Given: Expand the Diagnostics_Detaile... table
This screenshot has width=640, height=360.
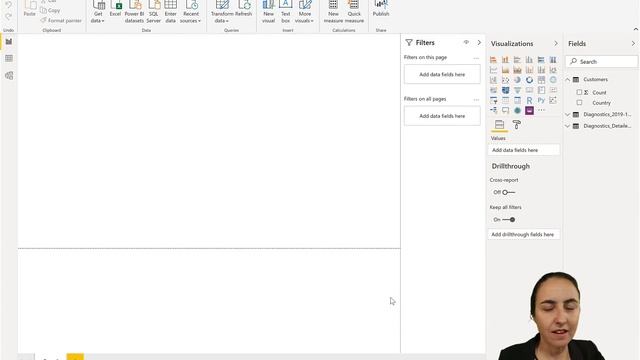Looking at the screenshot, I should point(568,126).
